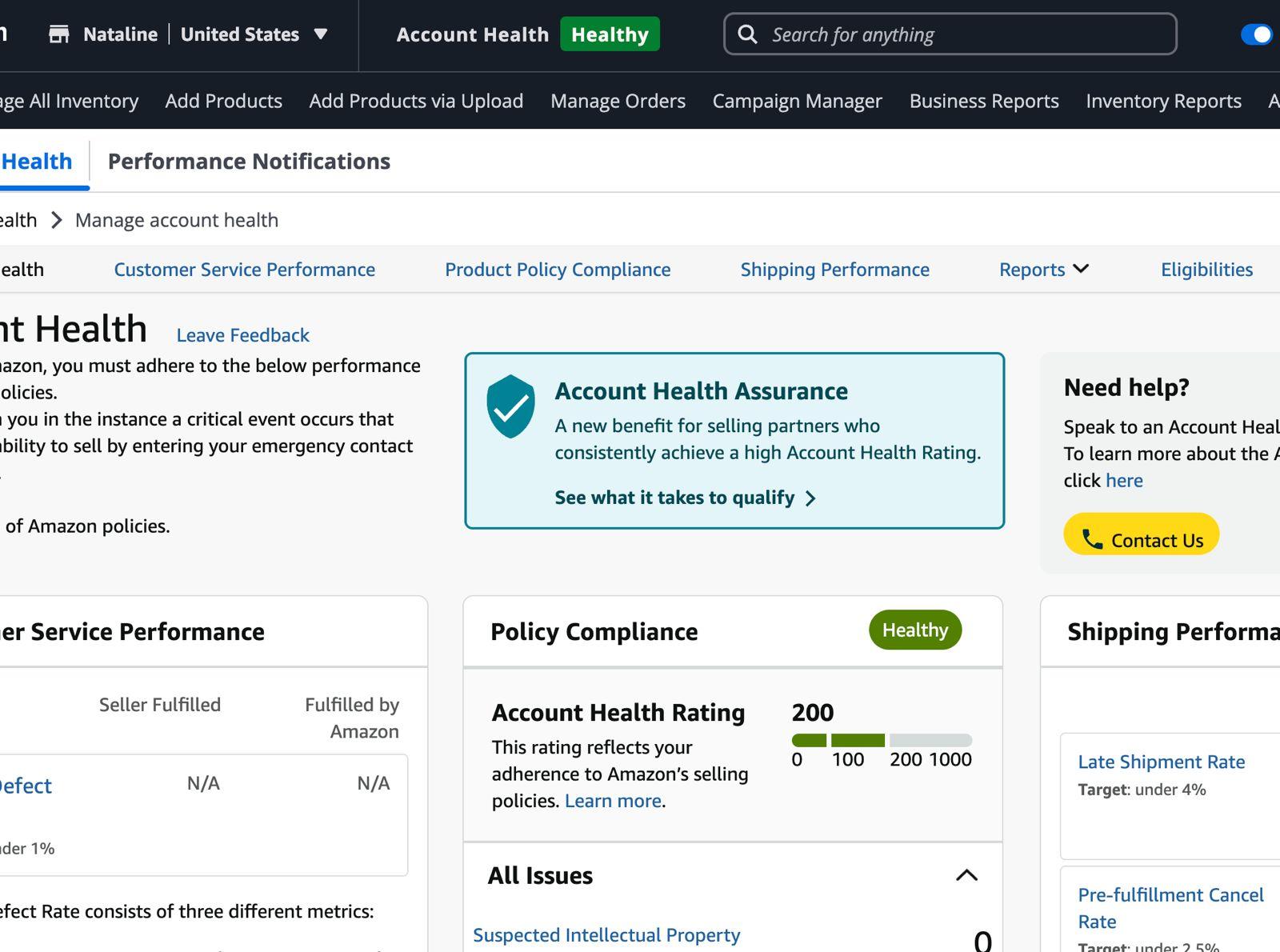Open Manage Orders from navigation bar
Screen dimensions: 1280x952
click(618, 101)
